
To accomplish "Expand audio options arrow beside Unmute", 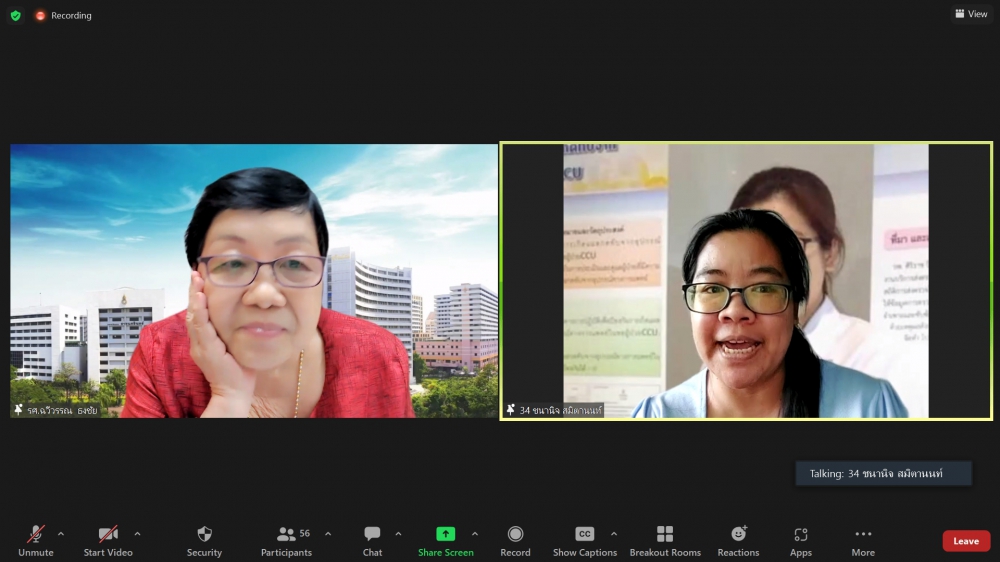I will (61, 533).
